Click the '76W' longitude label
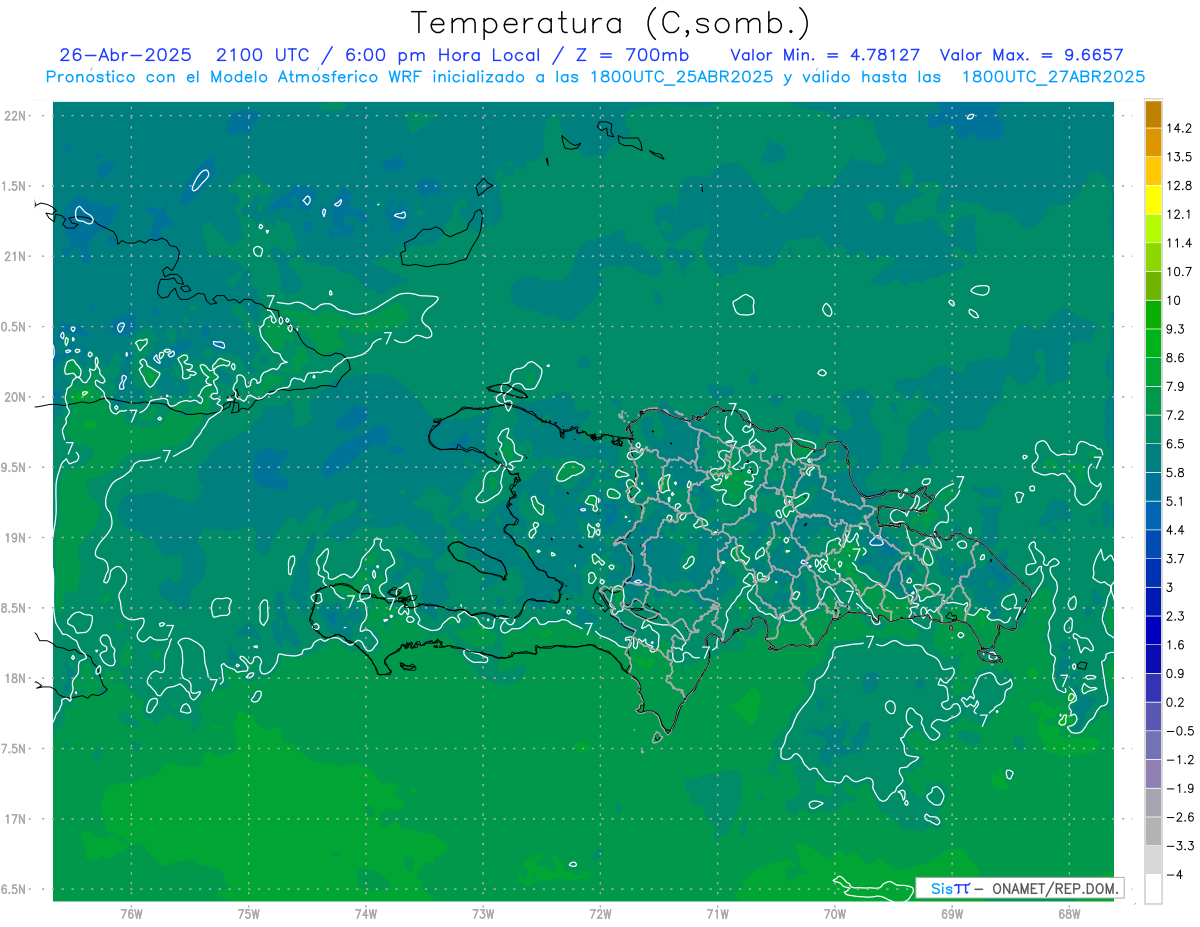 click(x=131, y=912)
